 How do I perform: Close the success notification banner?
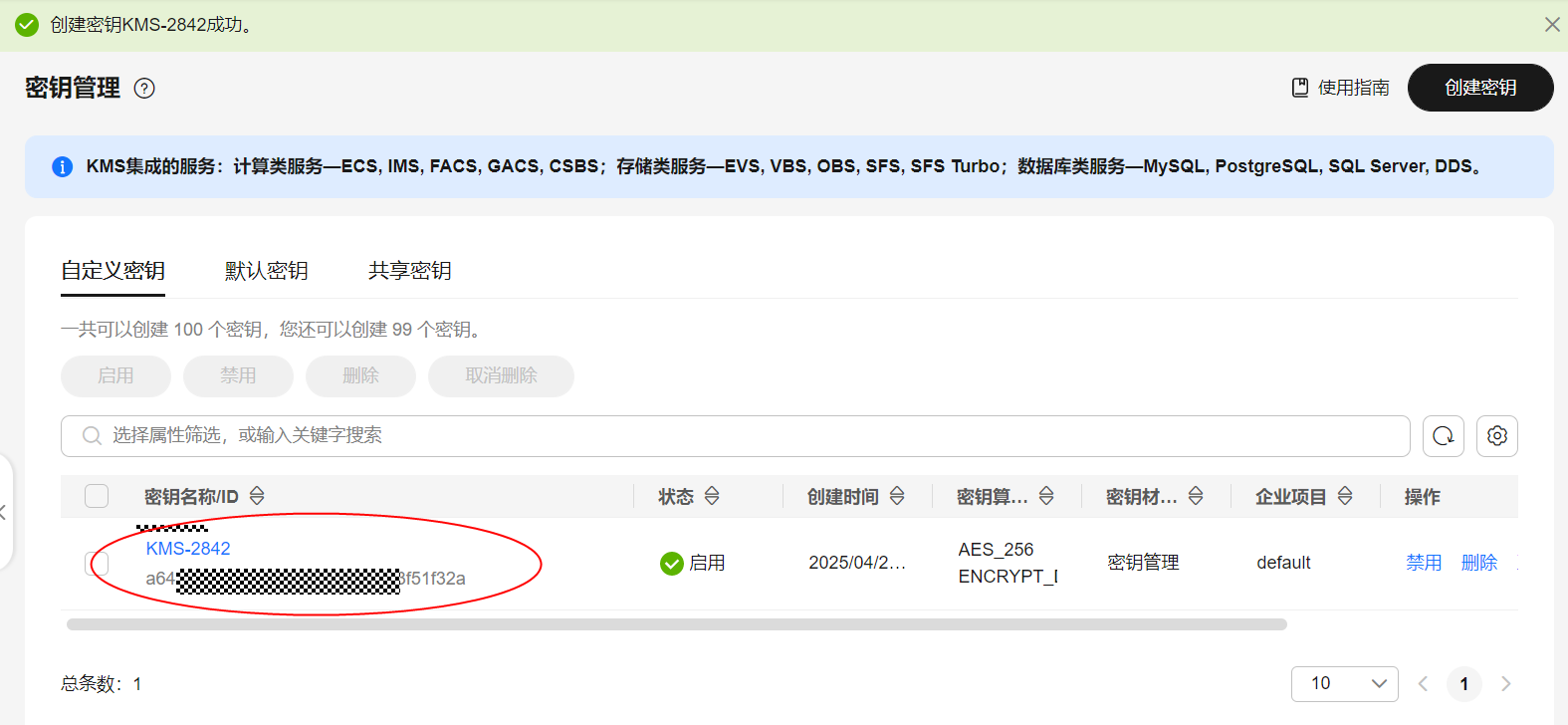tap(1551, 25)
